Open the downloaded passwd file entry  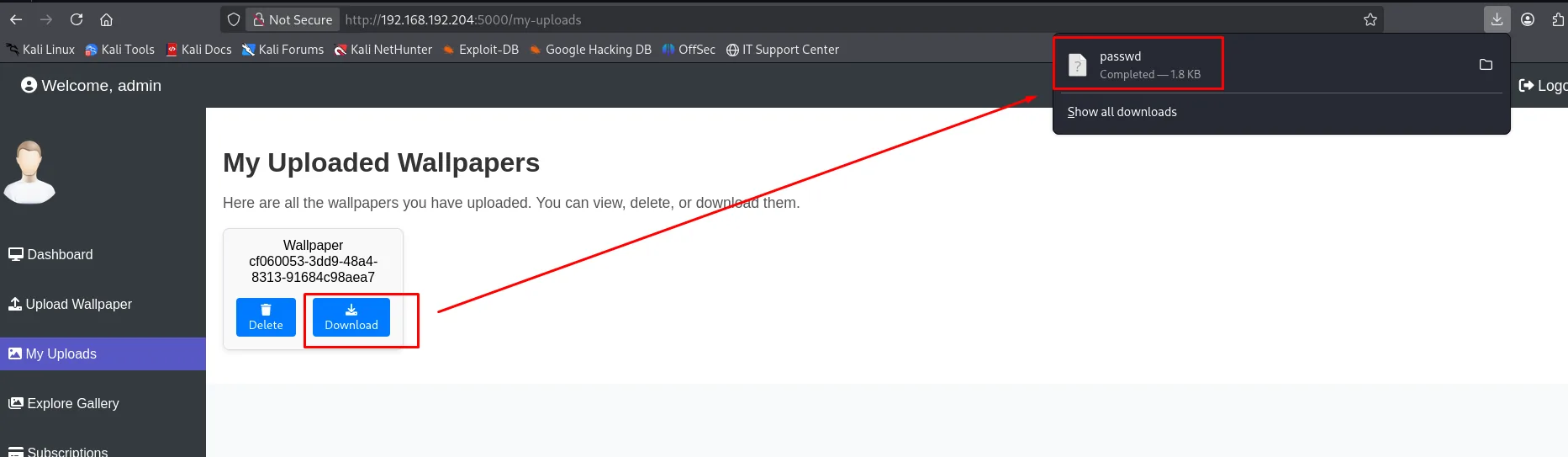(1261, 65)
